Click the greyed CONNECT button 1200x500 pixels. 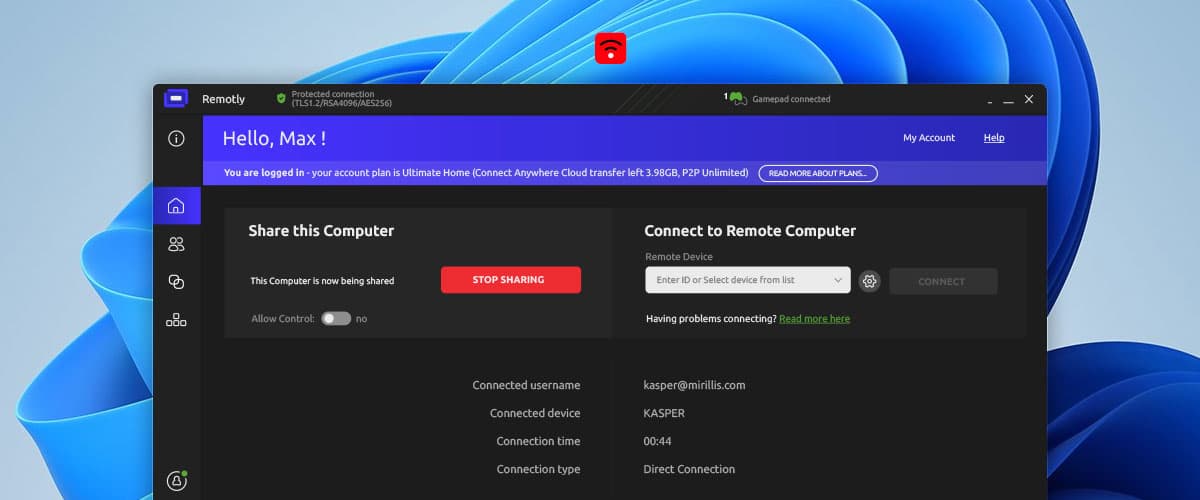[x=943, y=281]
